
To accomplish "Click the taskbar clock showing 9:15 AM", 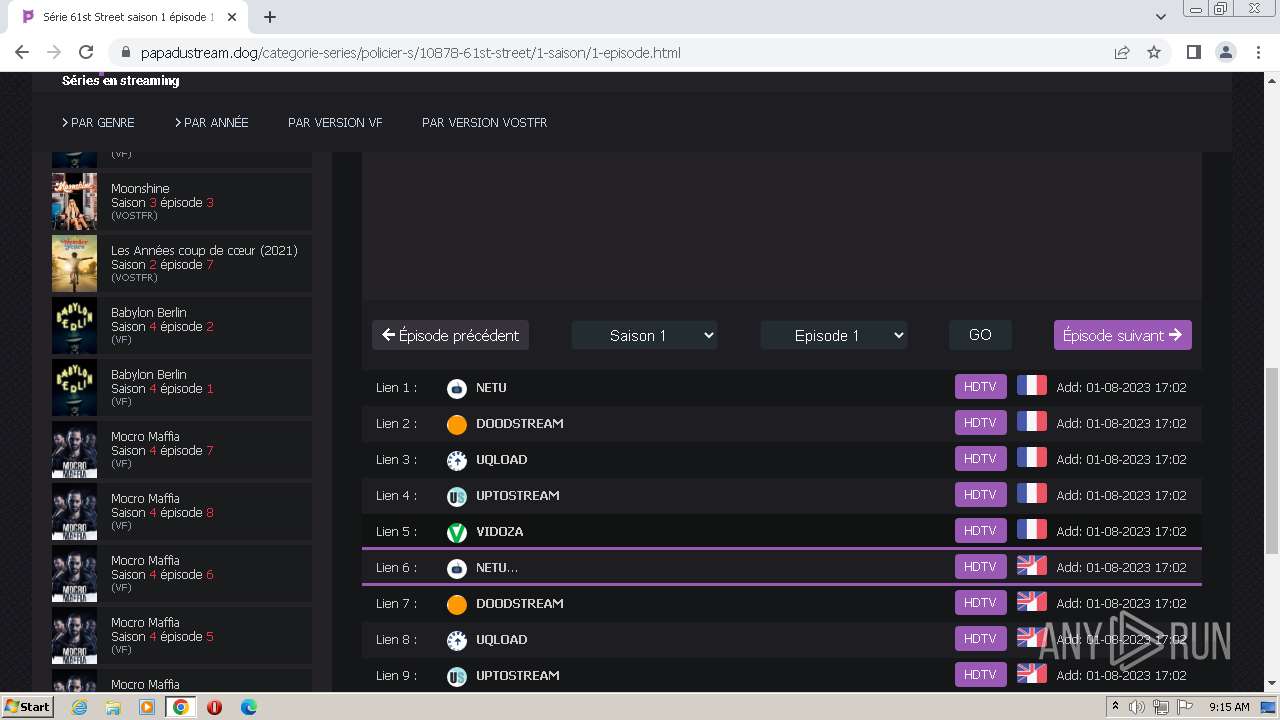I will [x=1229, y=707].
